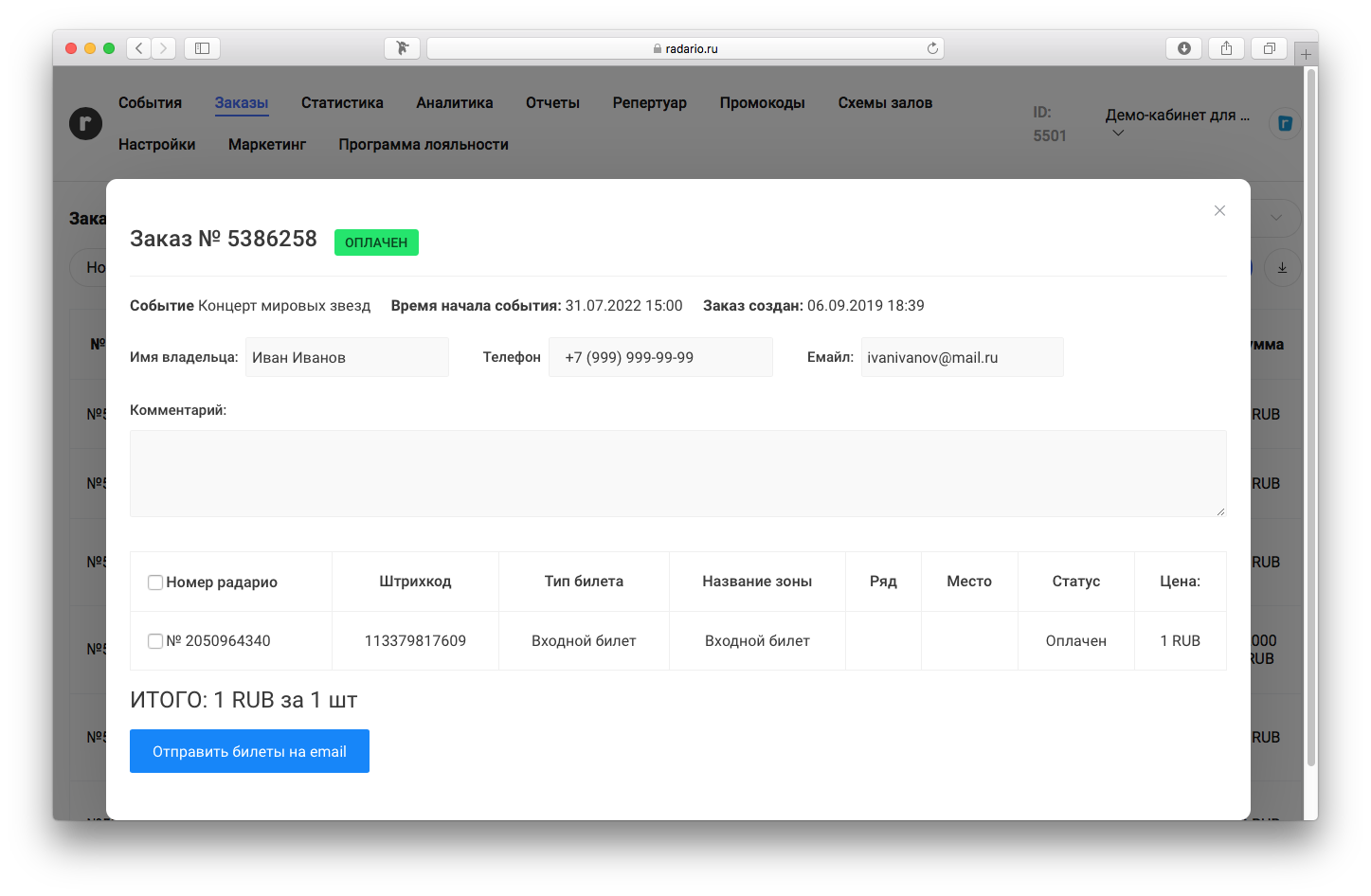This screenshot has height=896, width=1371.
Task: Open the Маркетинг menu item
Action: tap(267, 144)
